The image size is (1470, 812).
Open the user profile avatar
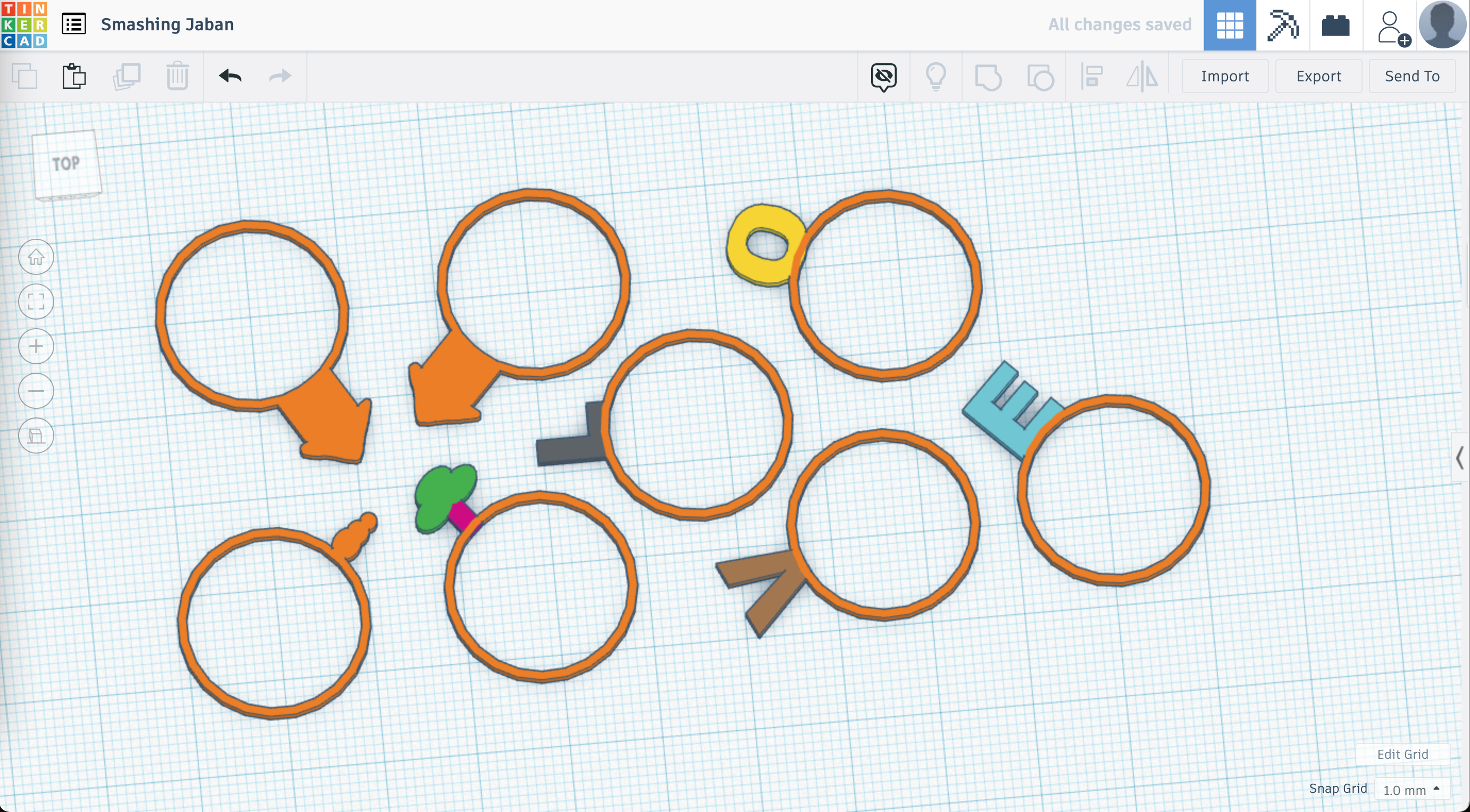pos(1442,24)
